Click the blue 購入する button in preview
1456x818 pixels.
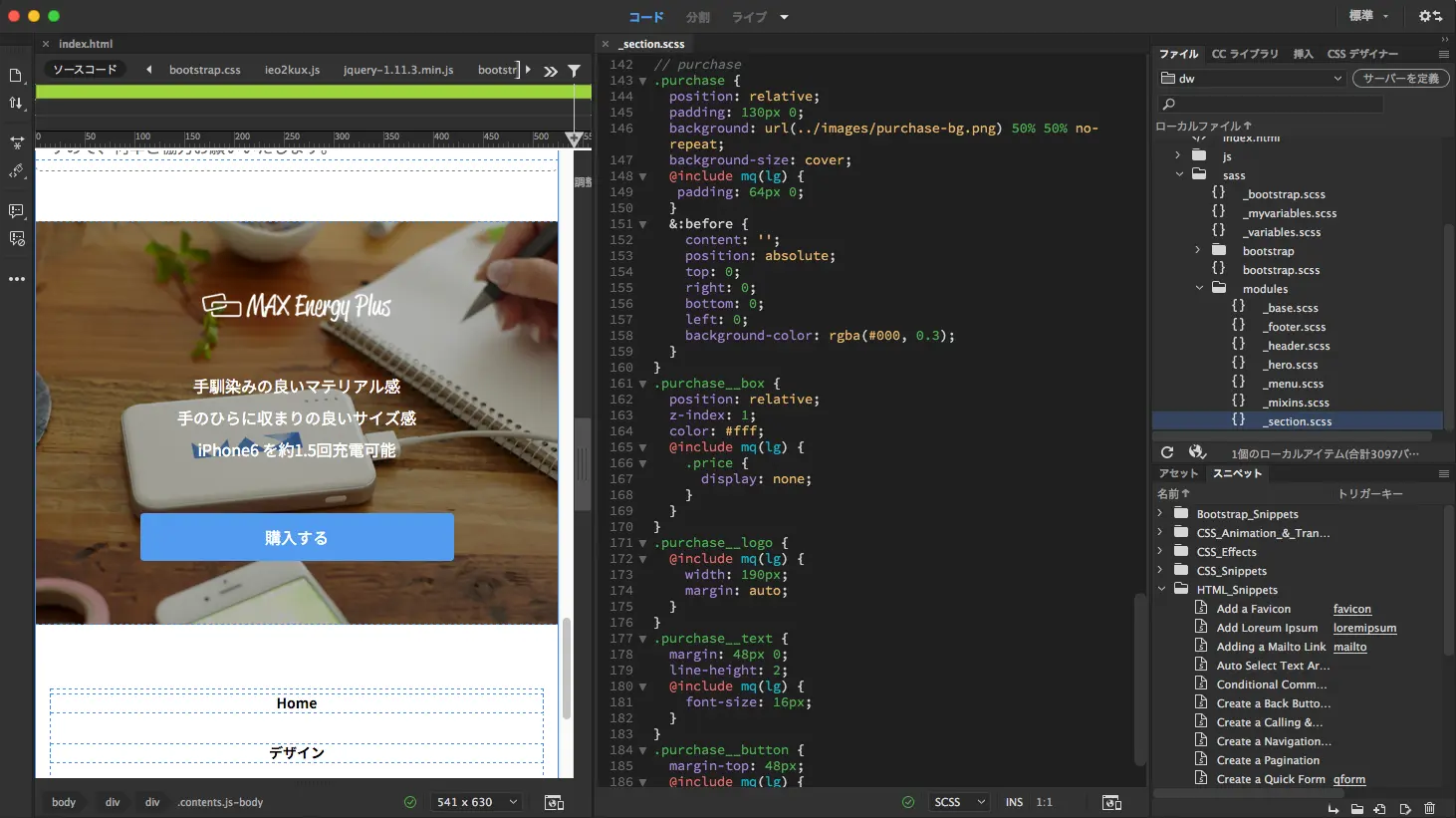[297, 538]
